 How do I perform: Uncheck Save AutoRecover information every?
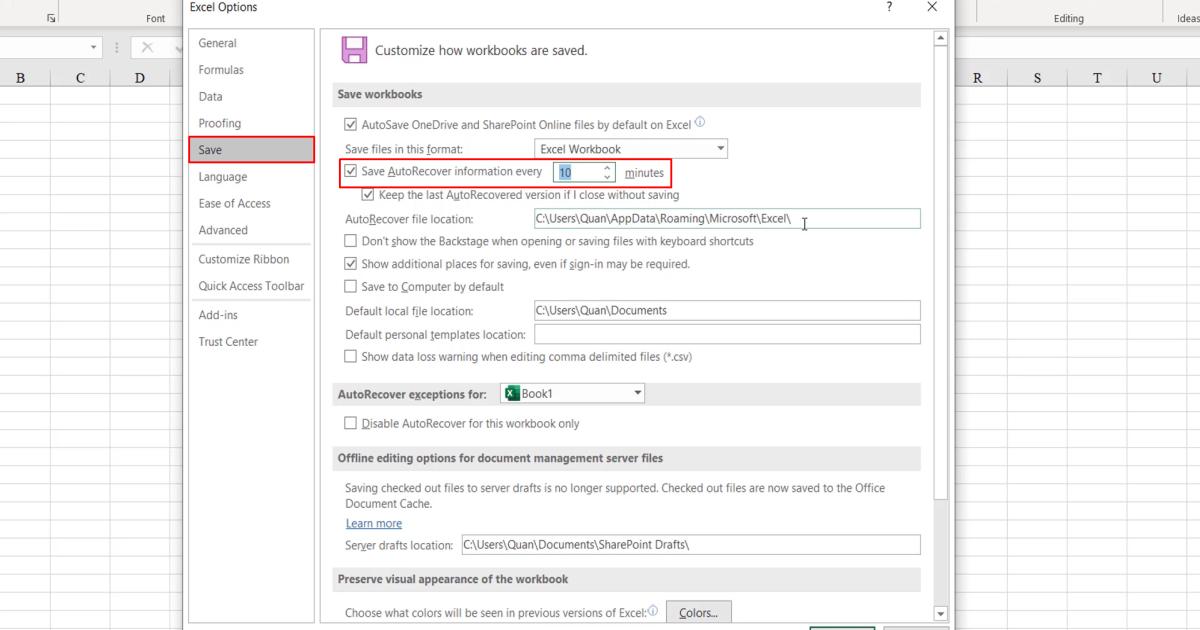[351, 171]
